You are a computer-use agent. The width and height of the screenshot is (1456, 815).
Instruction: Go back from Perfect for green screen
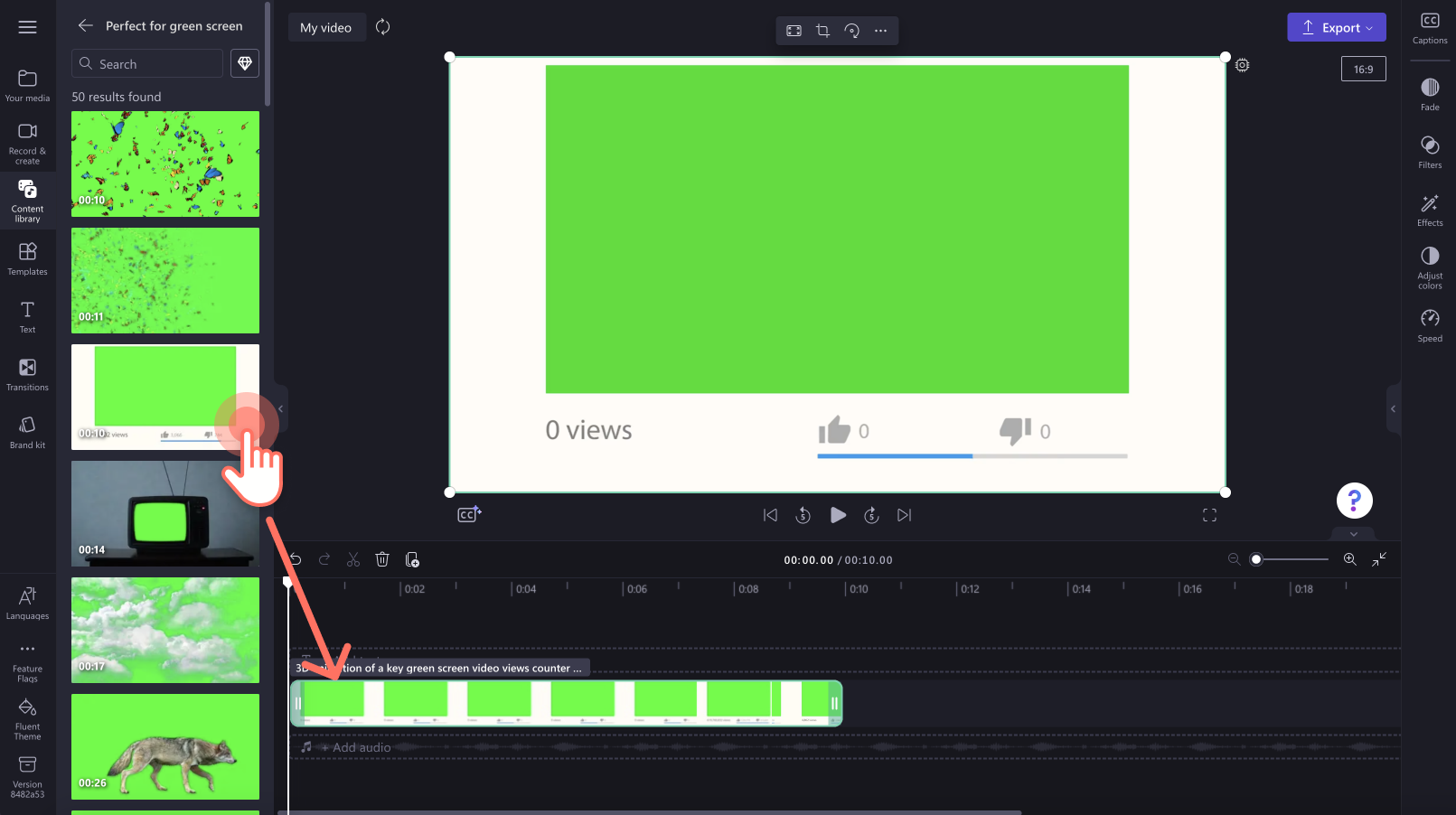tap(85, 26)
